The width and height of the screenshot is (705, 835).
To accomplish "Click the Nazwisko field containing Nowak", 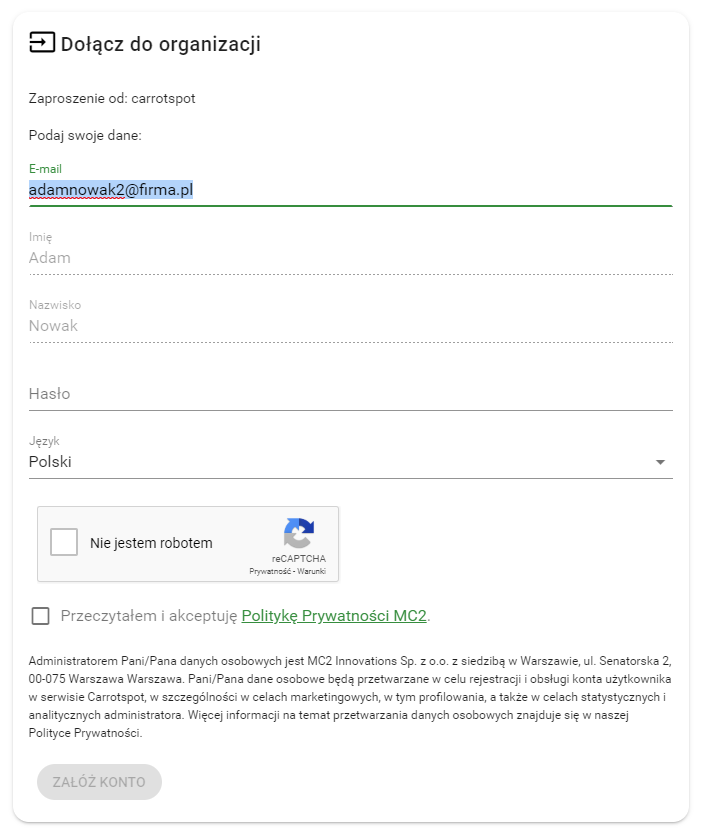I will [350, 326].
